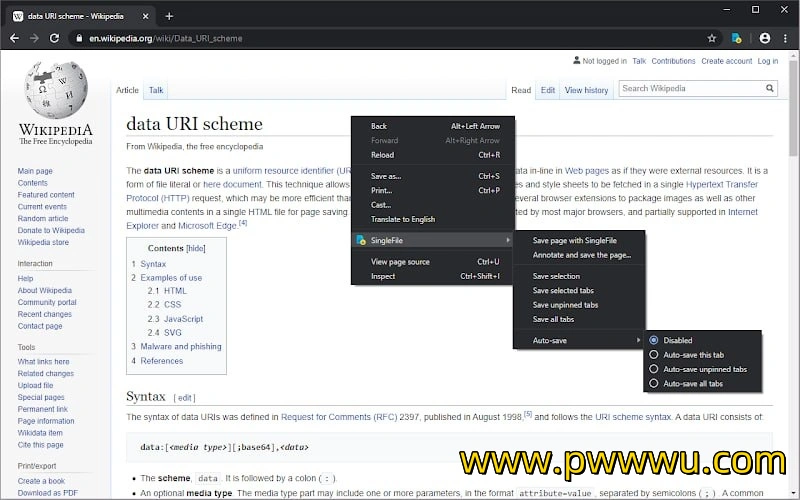Viewport: 800px width, 500px height.
Task: Open Main page in sidebar
Action: tap(35, 171)
